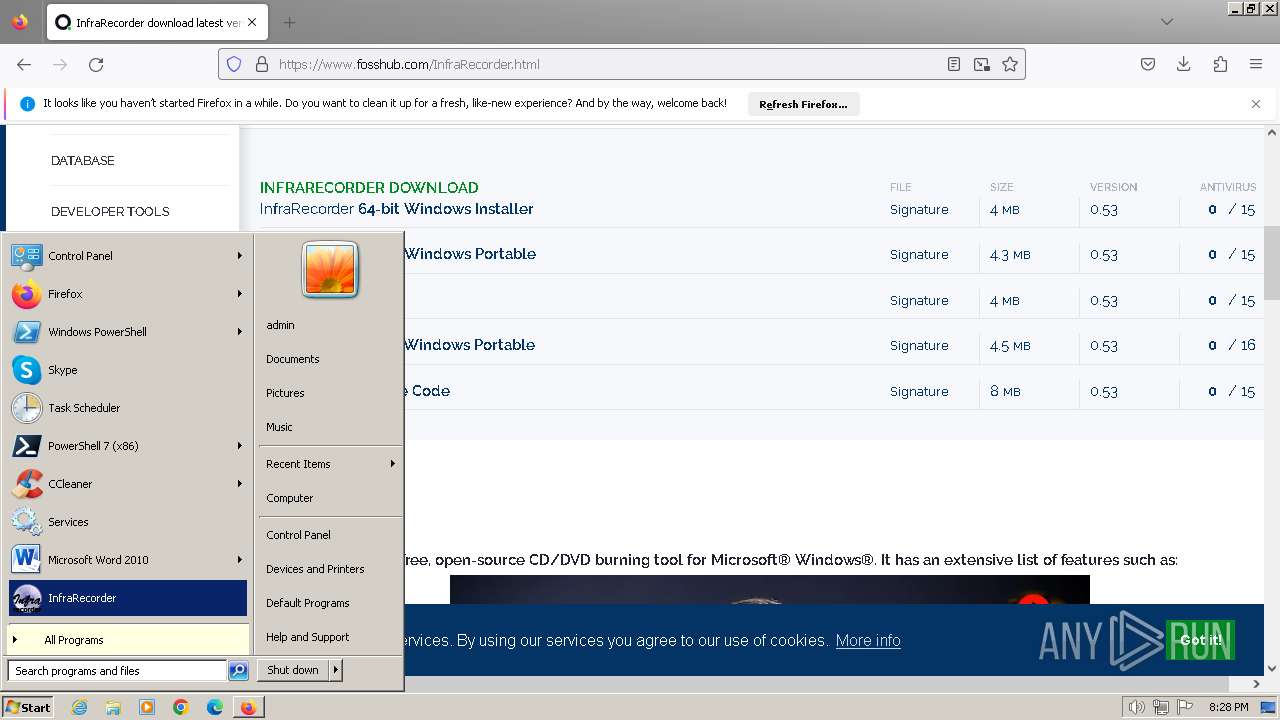Launch Microsoft Word 2010
Screen dimensions: 1280x720
127,560
